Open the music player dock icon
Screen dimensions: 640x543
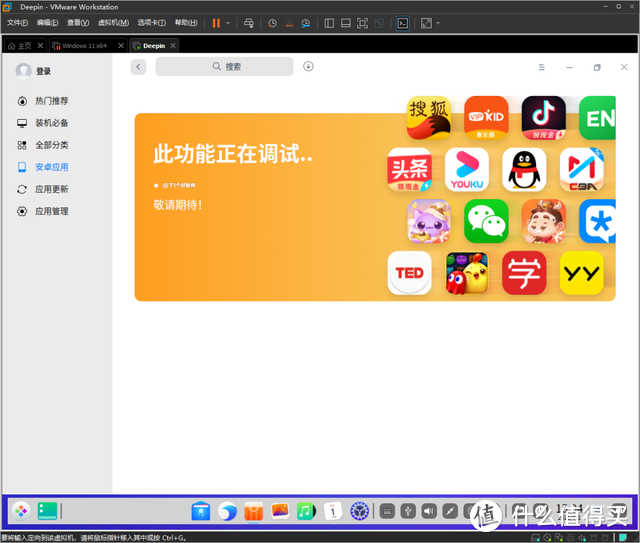306,511
